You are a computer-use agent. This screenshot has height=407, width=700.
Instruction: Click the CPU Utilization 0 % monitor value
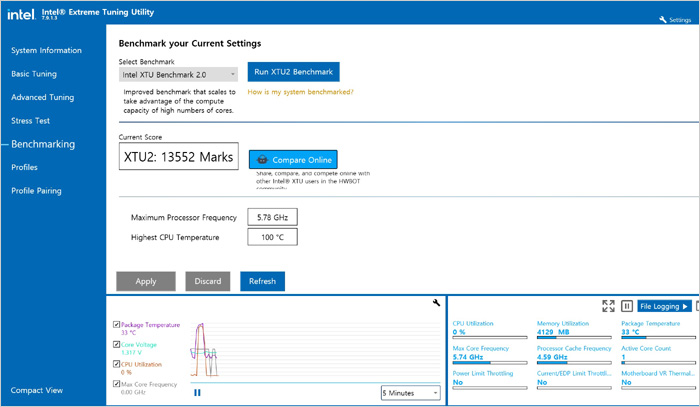point(459,332)
